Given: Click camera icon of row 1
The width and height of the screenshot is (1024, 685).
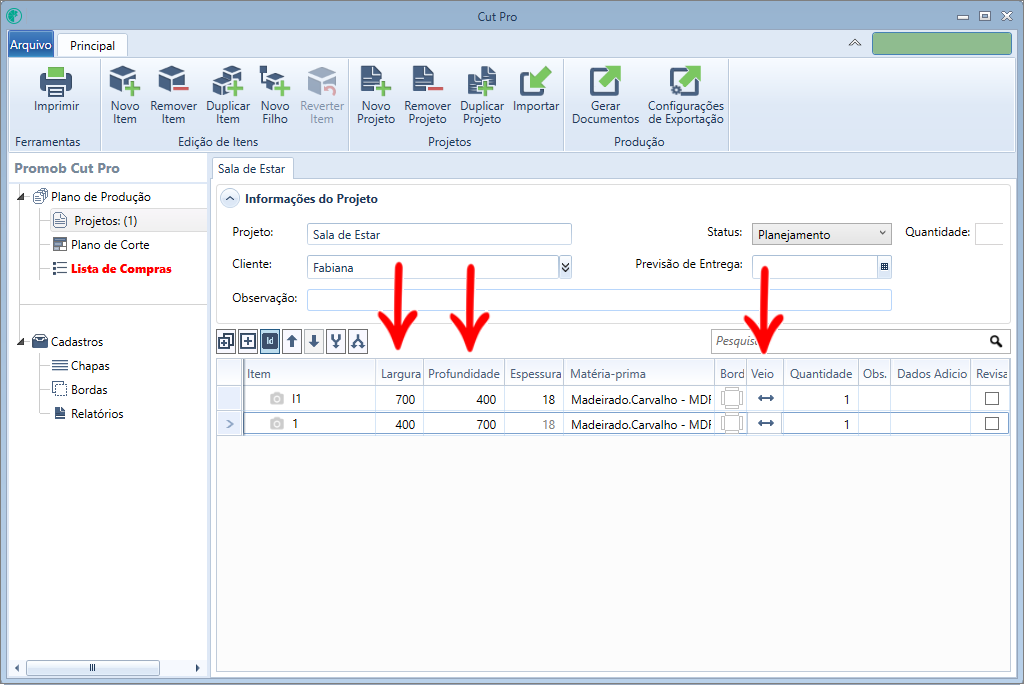Looking at the screenshot, I should click(276, 424).
